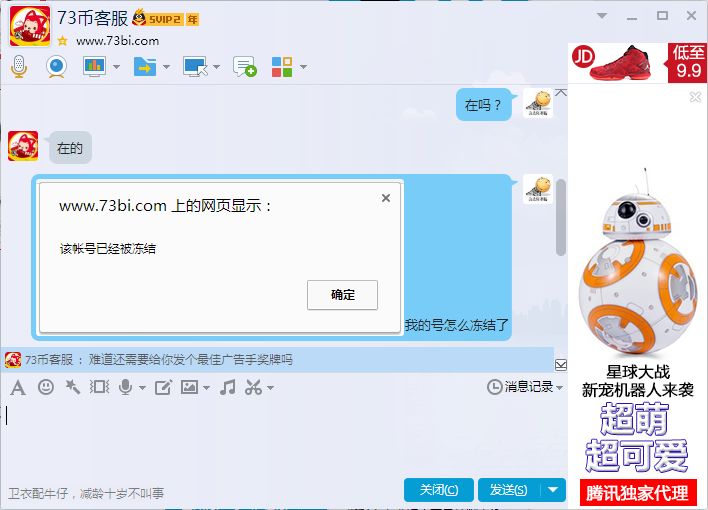The height and width of the screenshot is (510, 708).
Task: Click the www.73bi.com signature text
Action: [x=117, y=41]
